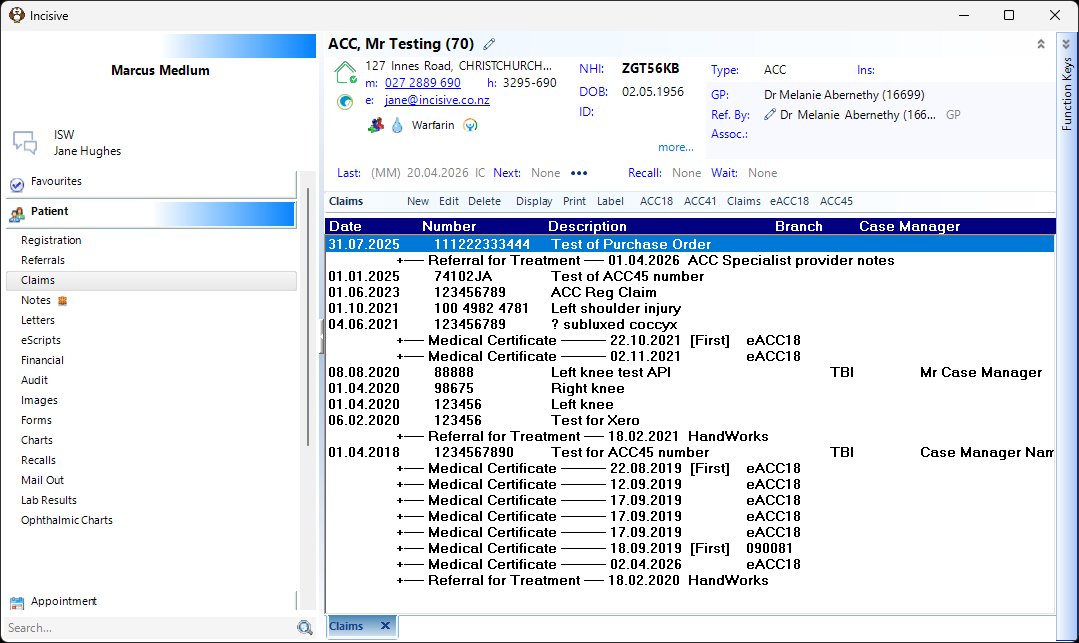Click the blue water drop icon
1079x643 pixels.
(x=397, y=125)
